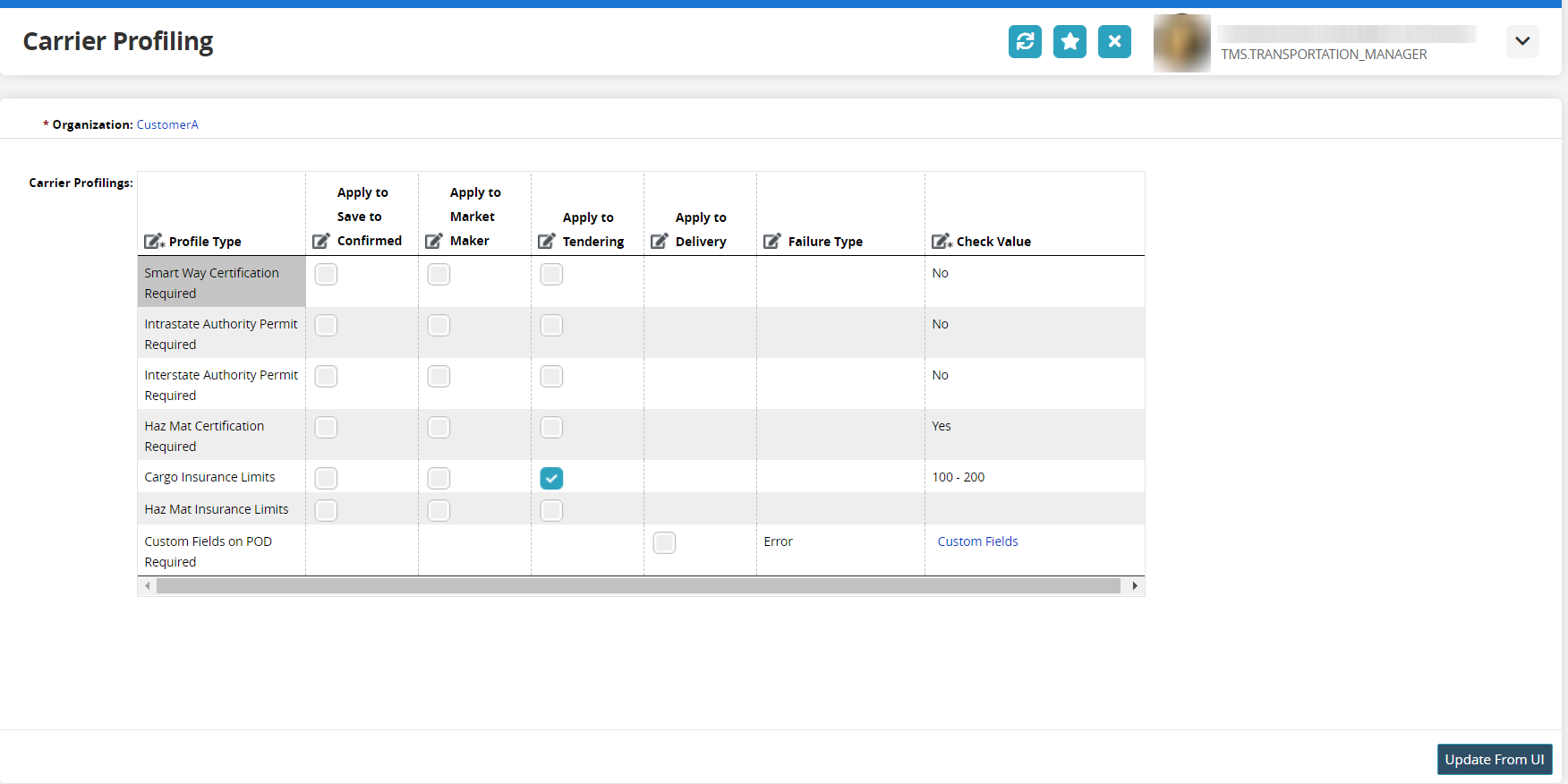
Task: Uncheck Cargo Insurance Limits tendering checkbox
Action: (x=551, y=479)
